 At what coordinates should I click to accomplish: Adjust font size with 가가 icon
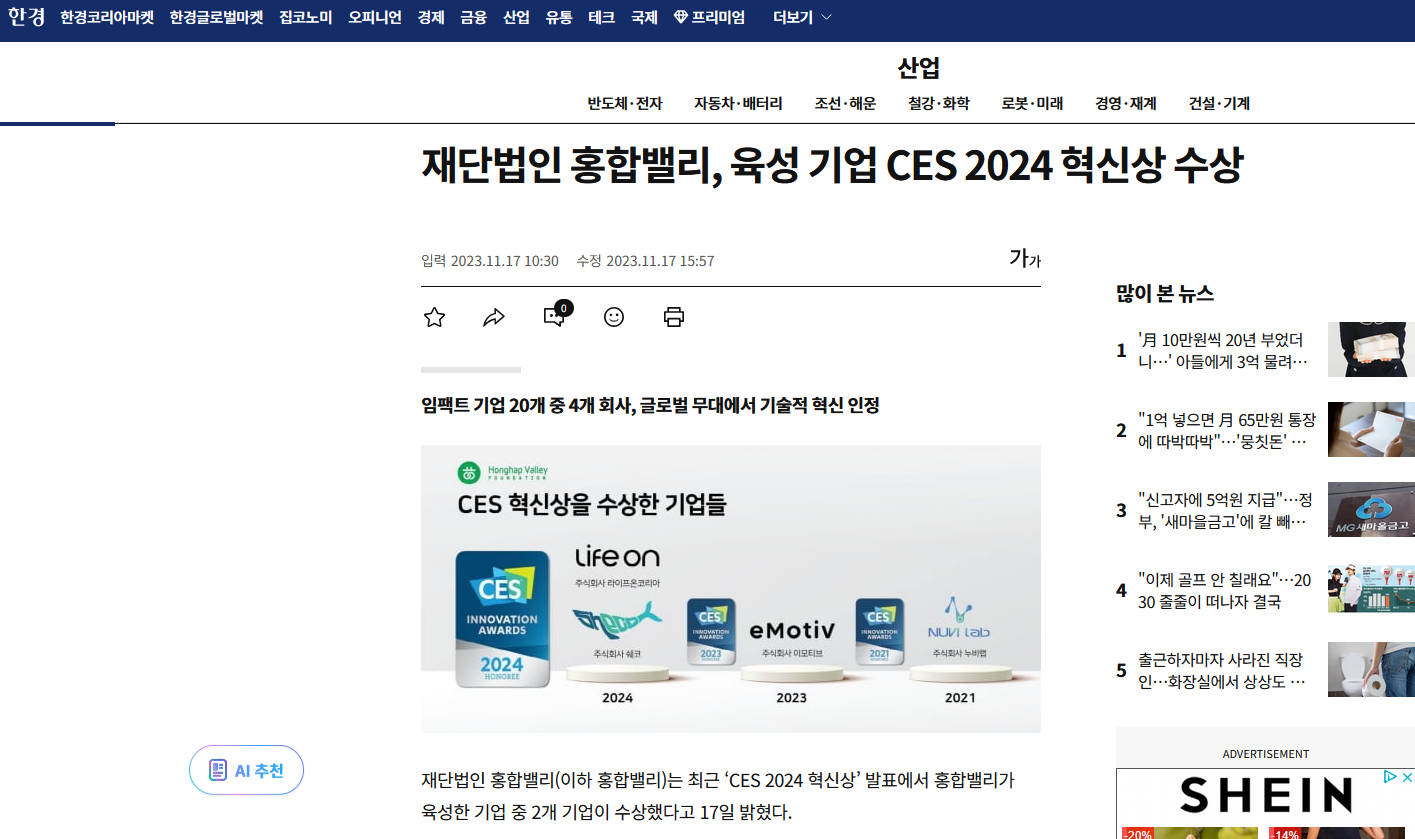point(1025,258)
